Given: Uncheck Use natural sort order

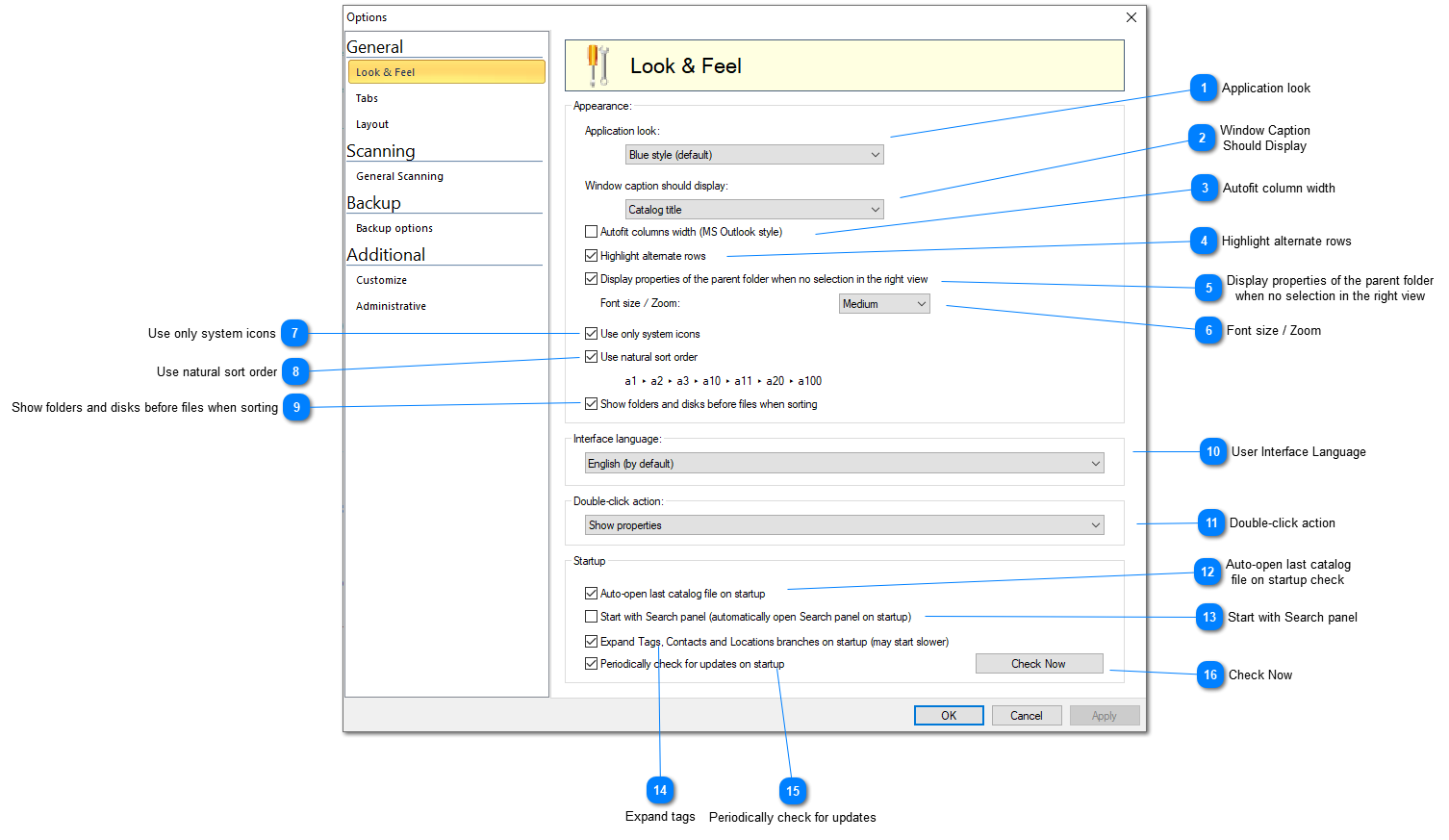Looking at the screenshot, I should 591,357.
